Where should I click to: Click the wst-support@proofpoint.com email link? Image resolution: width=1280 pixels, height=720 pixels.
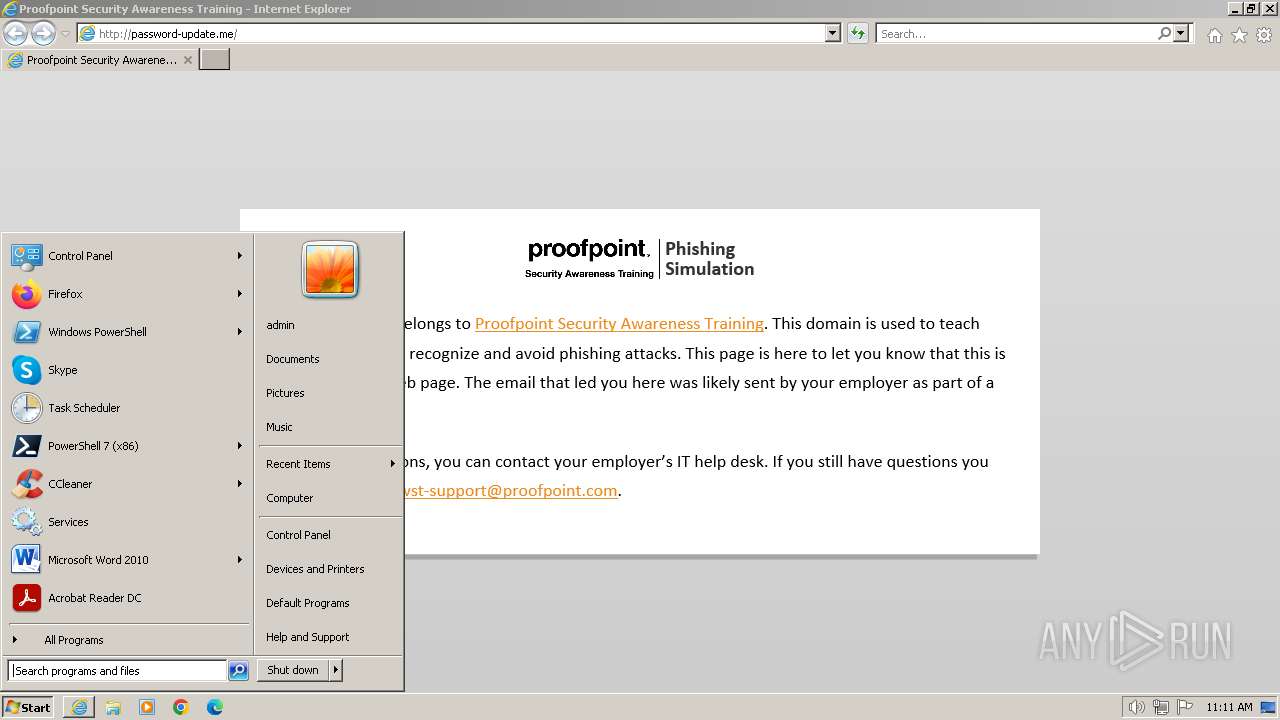[x=510, y=490]
